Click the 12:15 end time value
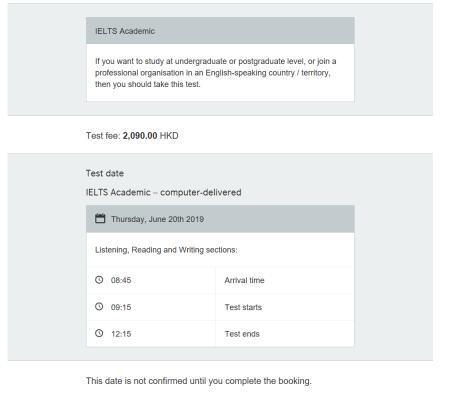 (x=121, y=334)
